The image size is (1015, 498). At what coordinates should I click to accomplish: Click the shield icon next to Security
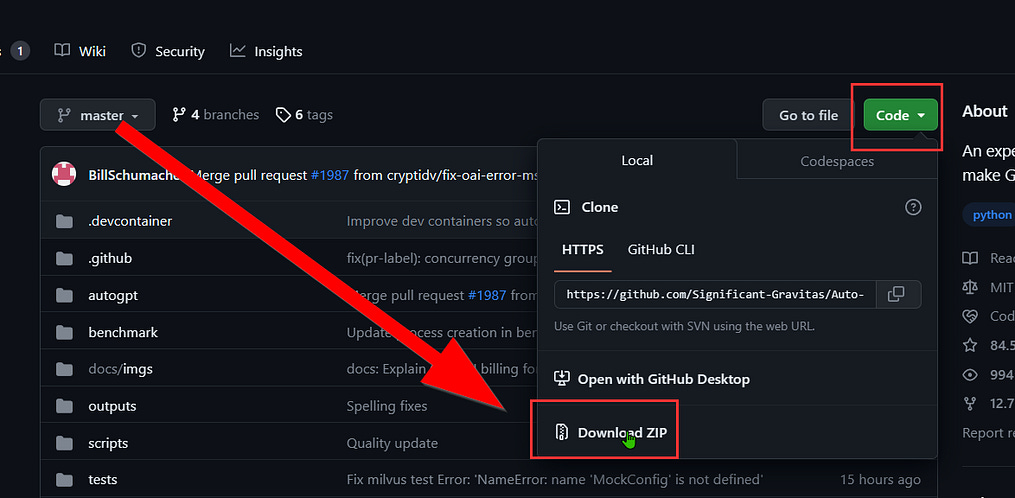pos(139,51)
